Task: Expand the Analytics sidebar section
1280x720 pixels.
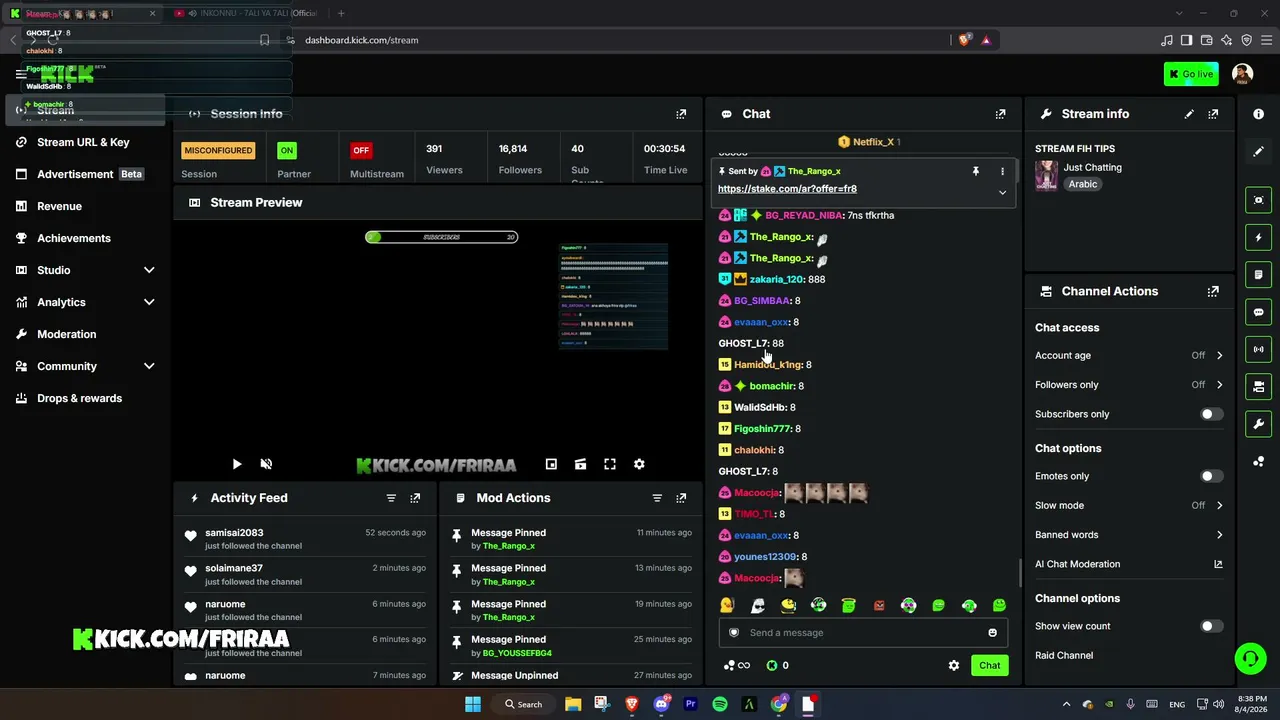Action: [149, 302]
